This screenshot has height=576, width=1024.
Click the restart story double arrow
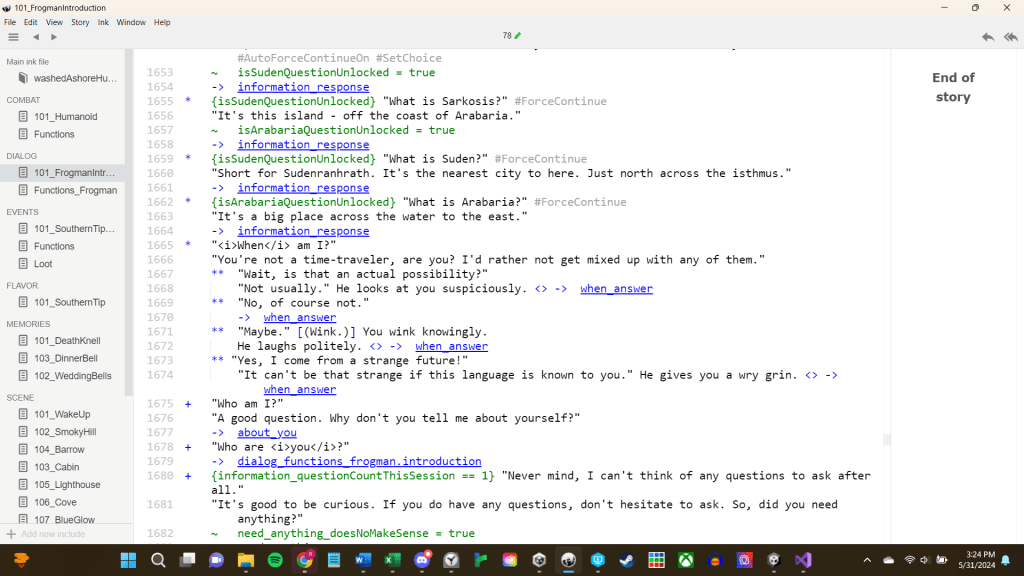point(1011,37)
